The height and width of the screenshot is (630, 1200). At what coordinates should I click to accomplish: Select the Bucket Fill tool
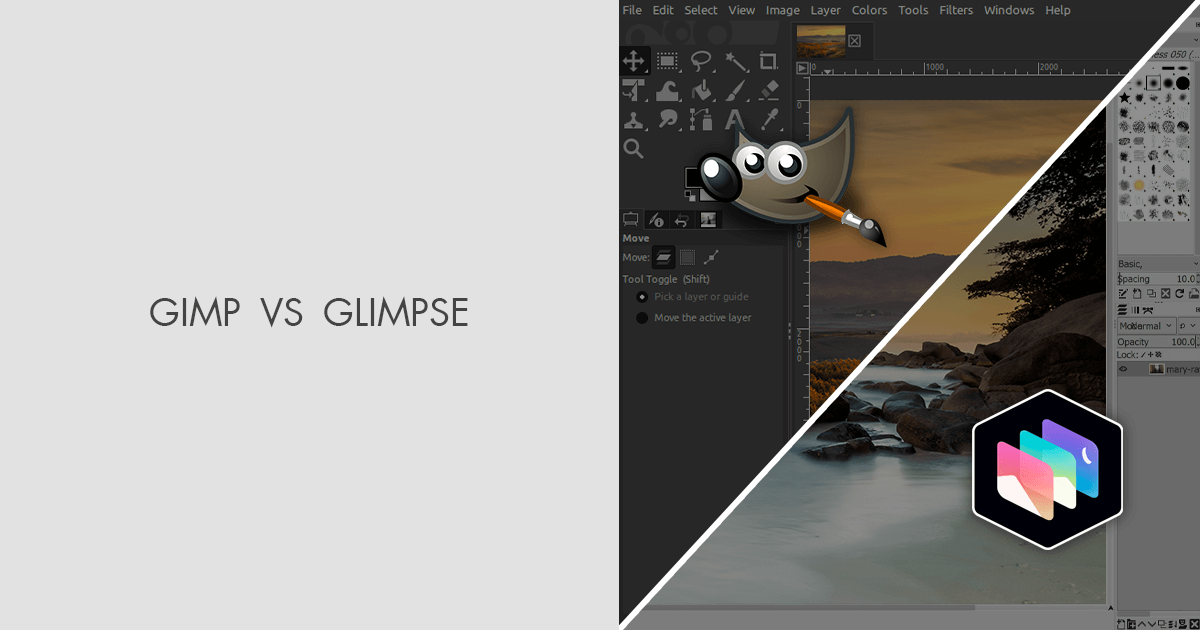click(701, 91)
